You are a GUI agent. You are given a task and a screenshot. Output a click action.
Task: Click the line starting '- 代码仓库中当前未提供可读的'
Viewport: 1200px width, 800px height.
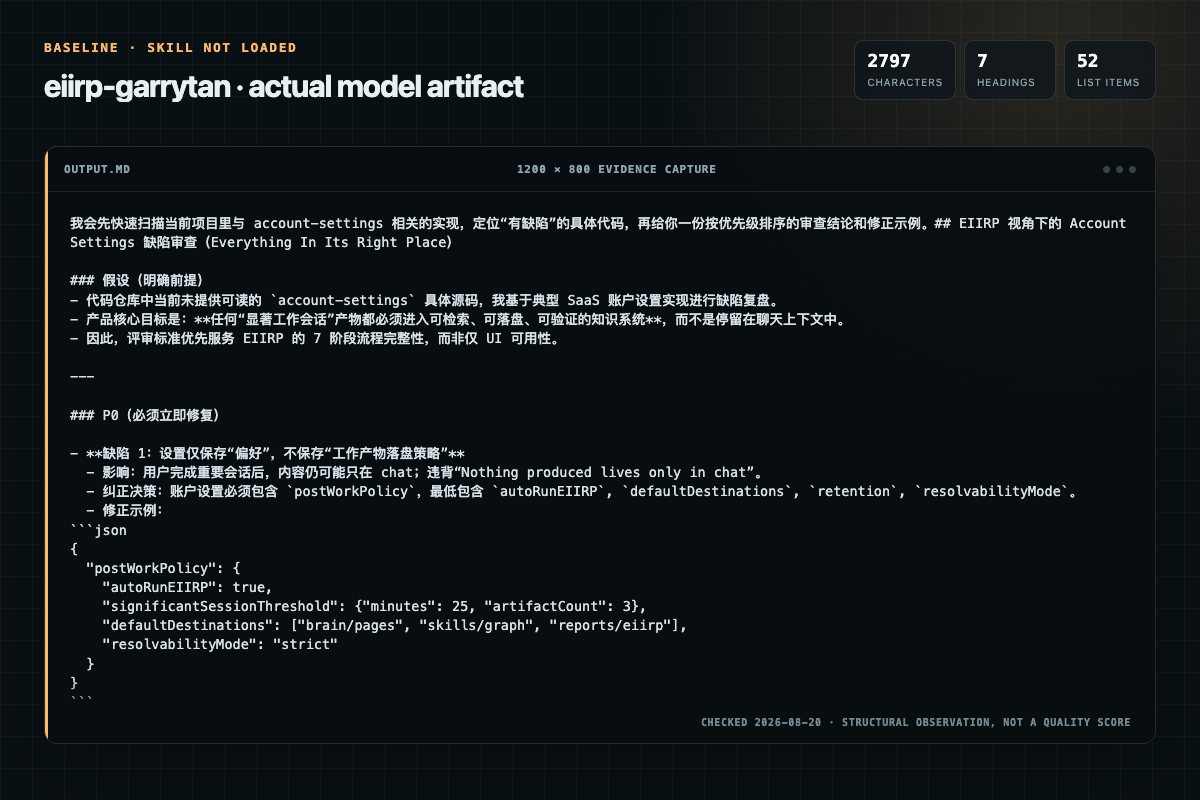pos(424,299)
